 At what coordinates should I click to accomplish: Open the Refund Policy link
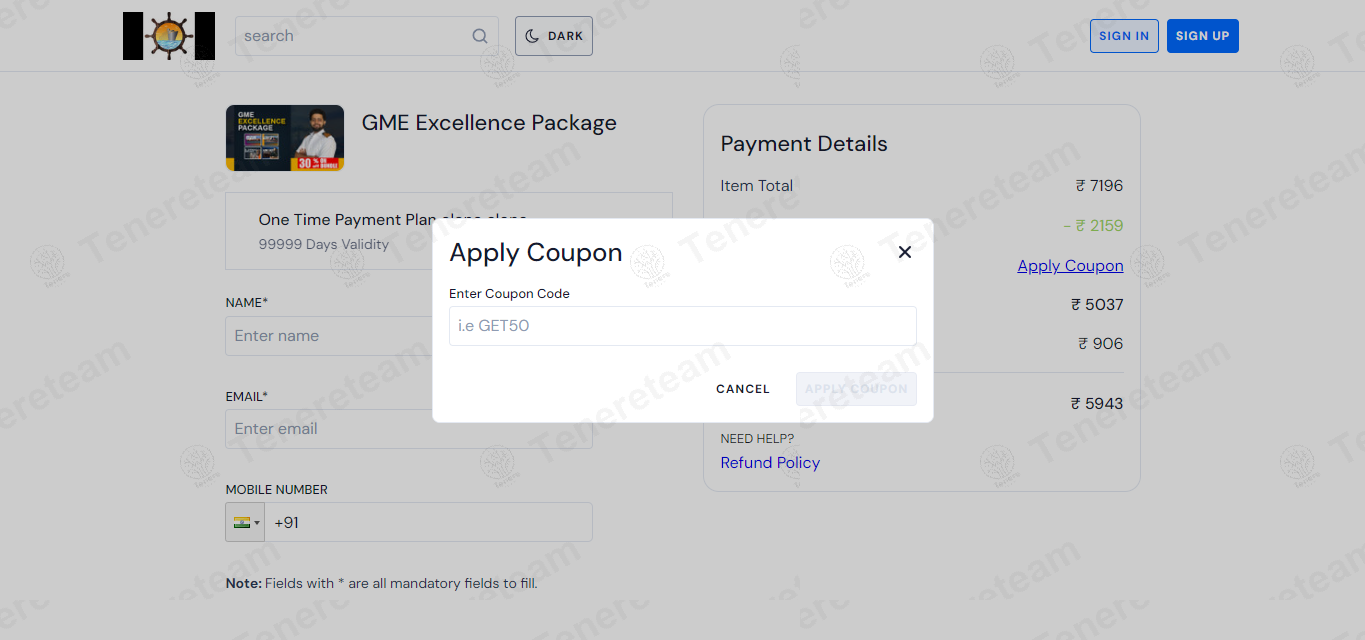click(770, 462)
